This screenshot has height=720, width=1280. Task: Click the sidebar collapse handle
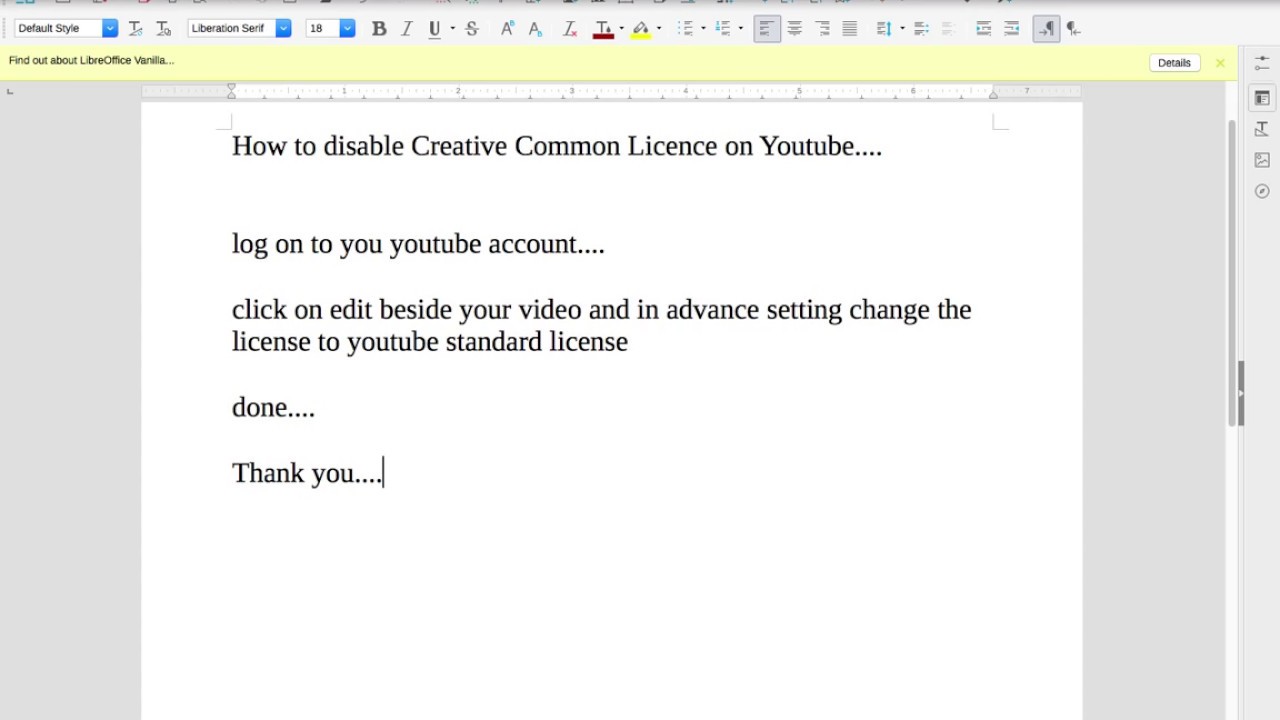pos(1241,393)
